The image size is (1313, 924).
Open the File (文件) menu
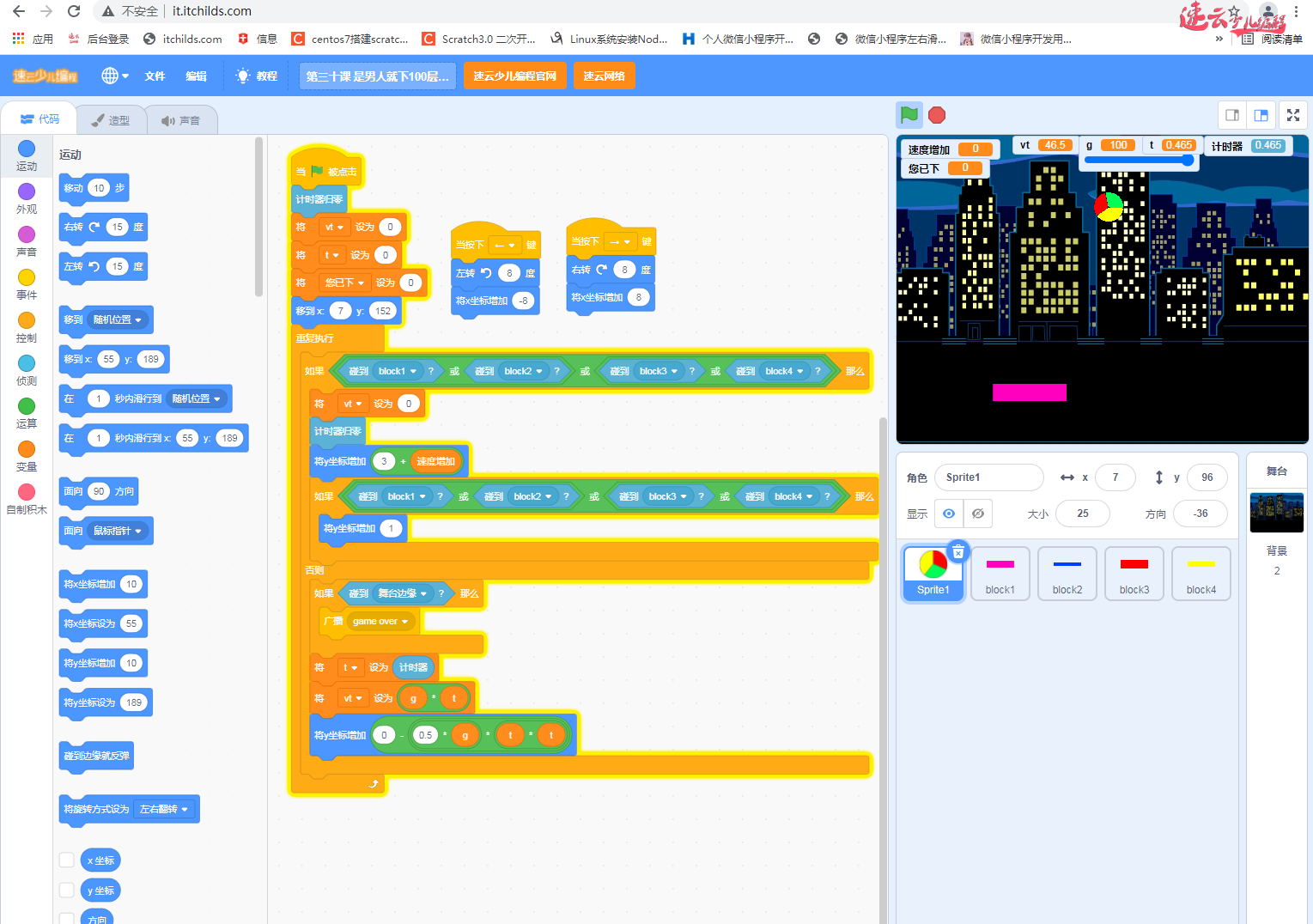pos(155,76)
